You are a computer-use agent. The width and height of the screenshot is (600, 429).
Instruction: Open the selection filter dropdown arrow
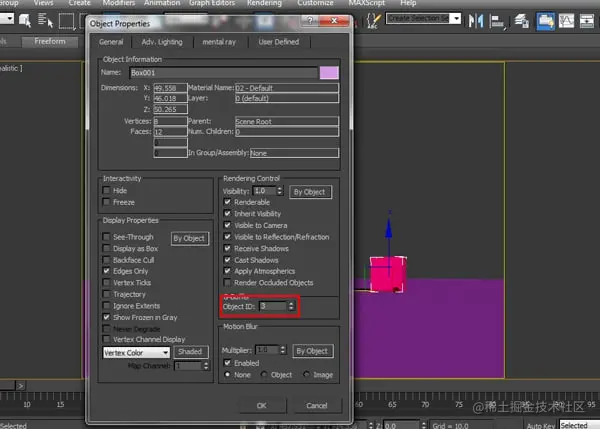pyautogui.click(x=9, y=18)
